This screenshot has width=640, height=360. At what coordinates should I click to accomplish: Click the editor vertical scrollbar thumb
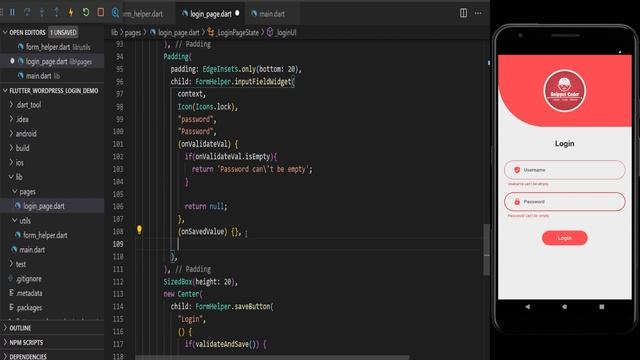coord(487,250)
